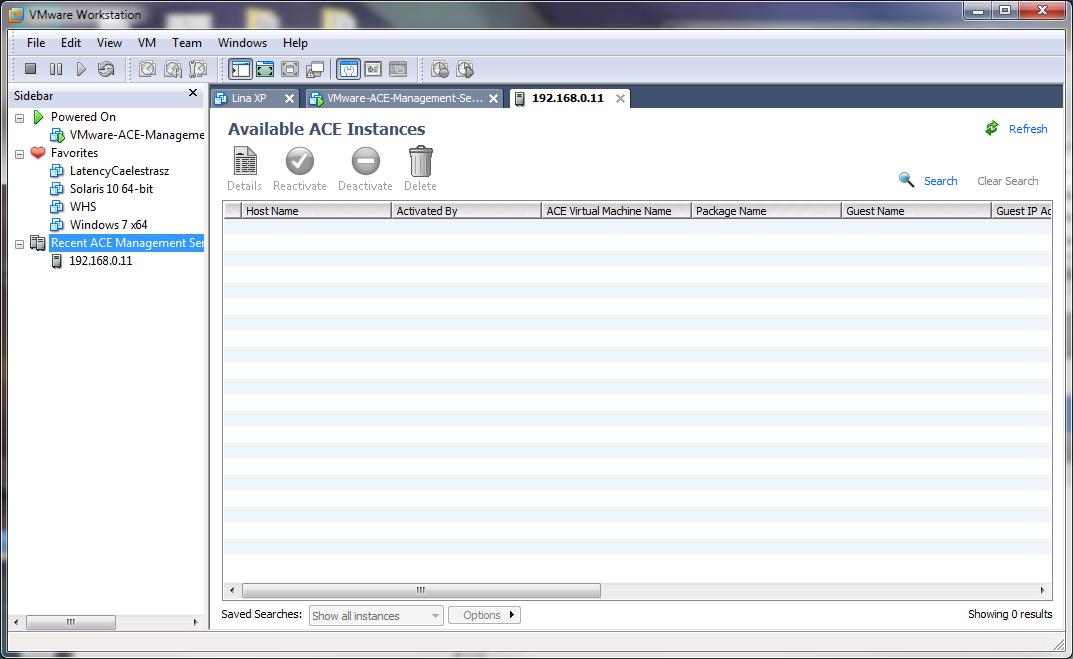Screen dimensions: 1073x659
Task: Click the Reset VM circular arrows icon
Action: 106,69
